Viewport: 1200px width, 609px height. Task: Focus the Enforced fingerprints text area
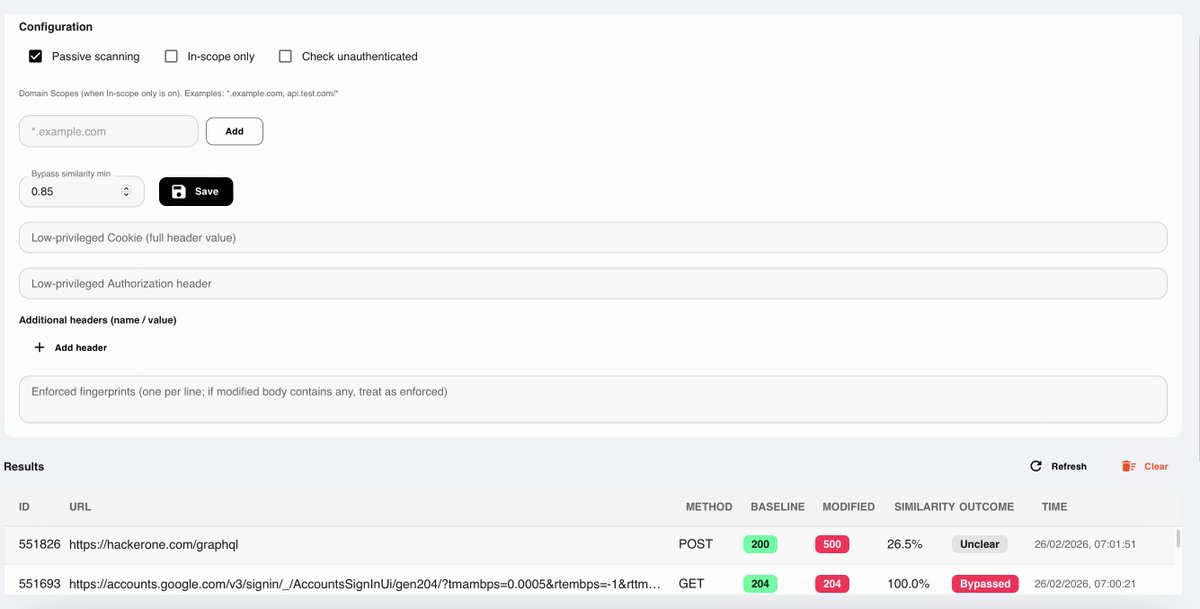593,399
